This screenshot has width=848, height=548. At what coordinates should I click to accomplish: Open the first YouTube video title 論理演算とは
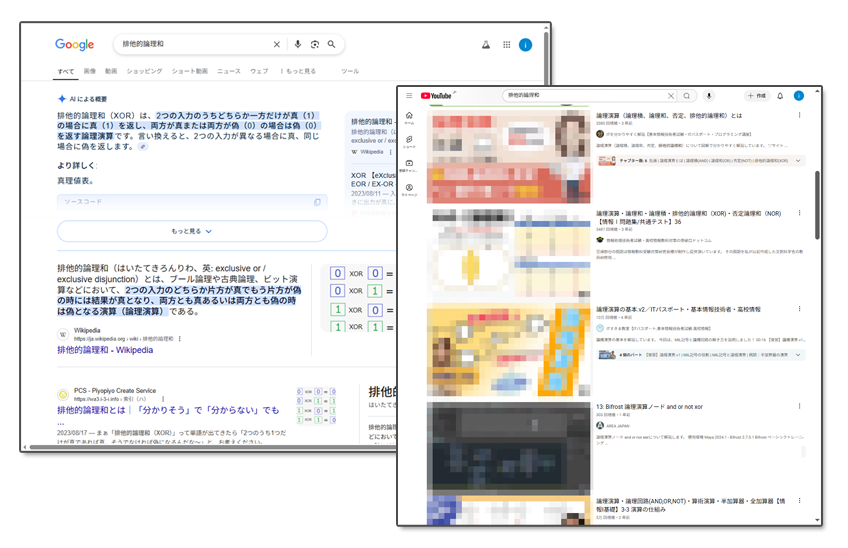tap(669, 116)
